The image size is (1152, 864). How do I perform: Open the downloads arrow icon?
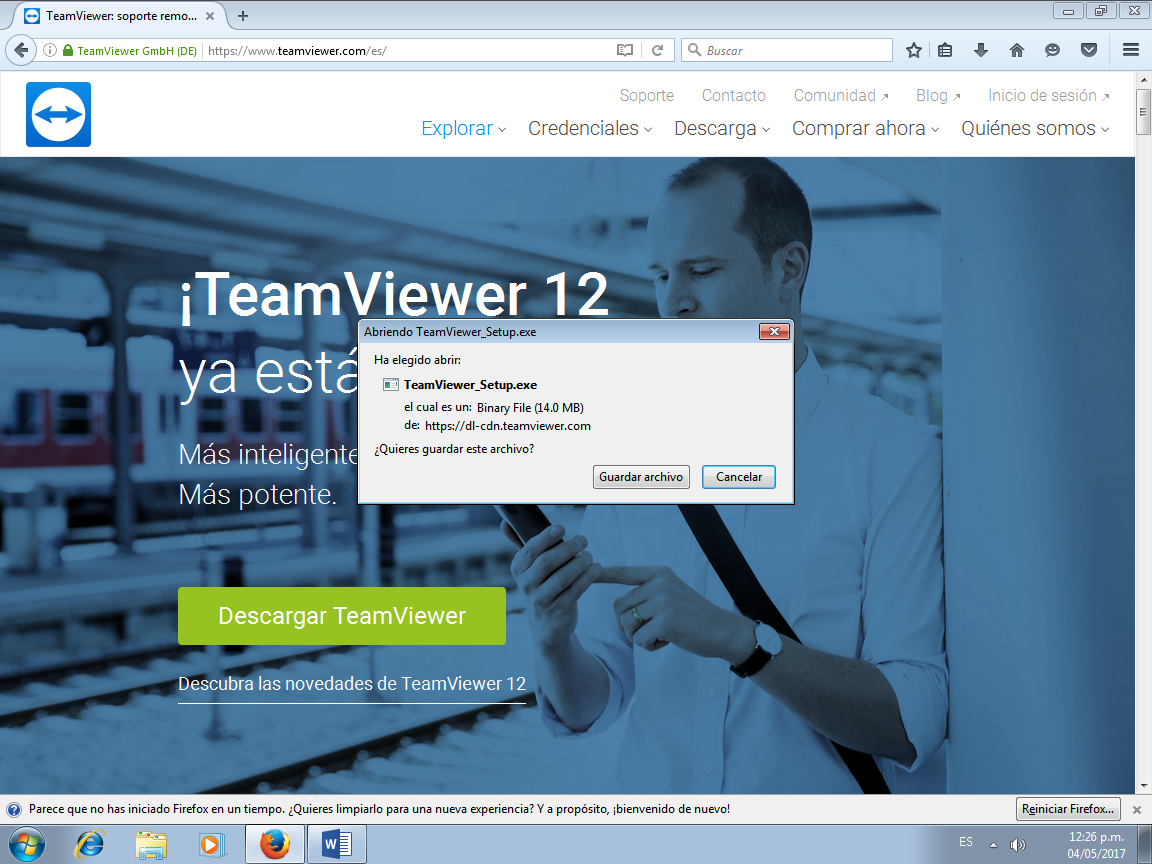(980, 49)
